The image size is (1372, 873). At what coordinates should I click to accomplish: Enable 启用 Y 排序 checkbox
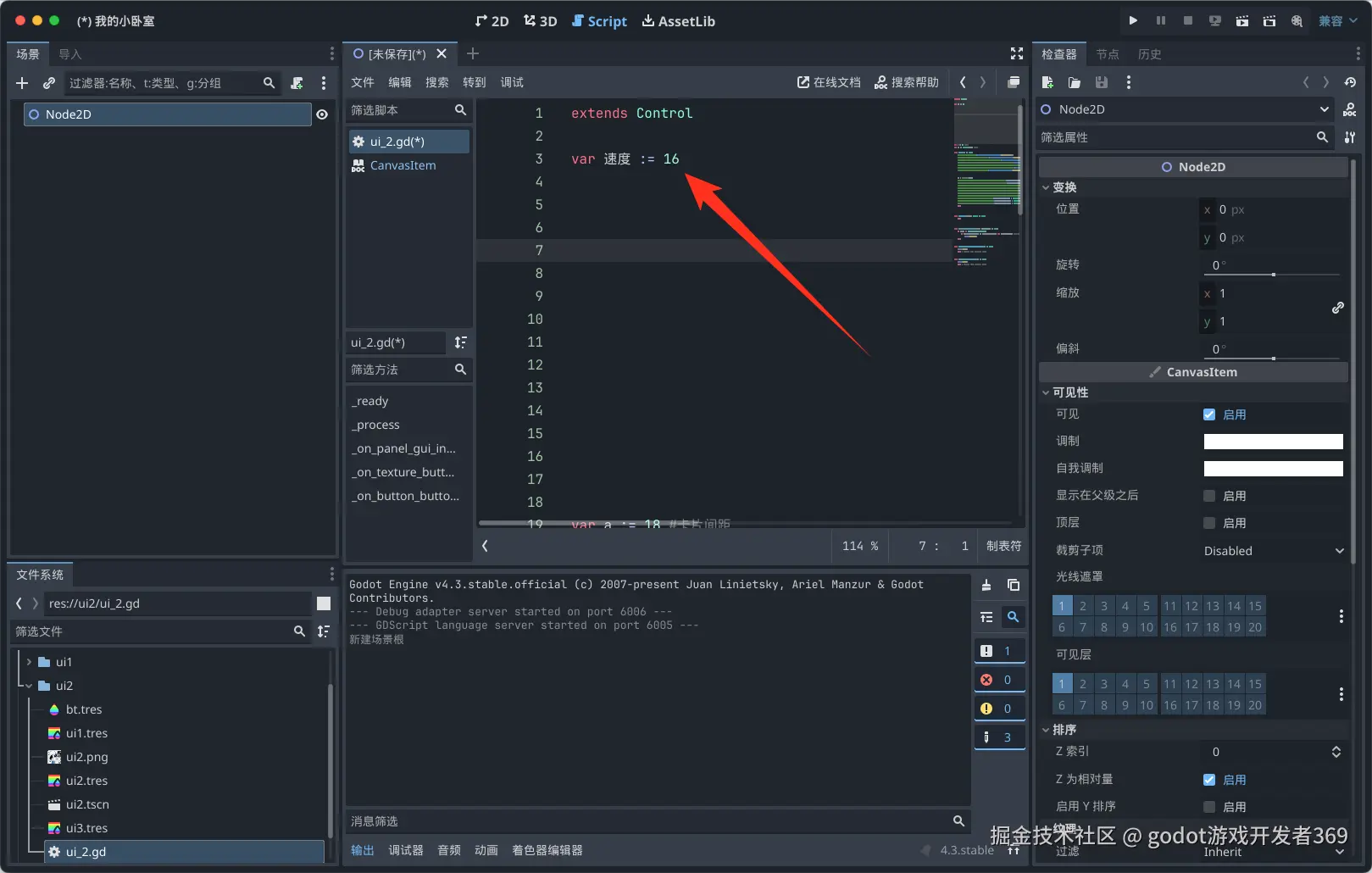coord(1209,807)
